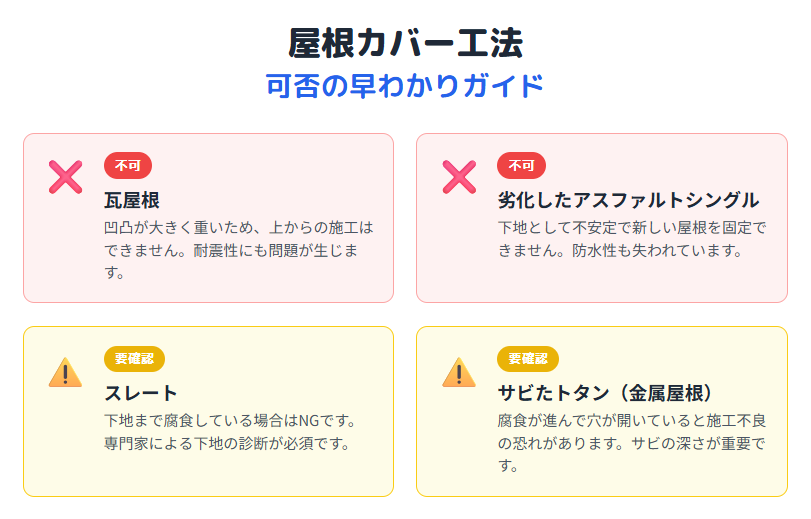Click the red X icon beside 劣化したアスファルトシングル
Viewport: 811px width, 519px height.
click(459, 177)
